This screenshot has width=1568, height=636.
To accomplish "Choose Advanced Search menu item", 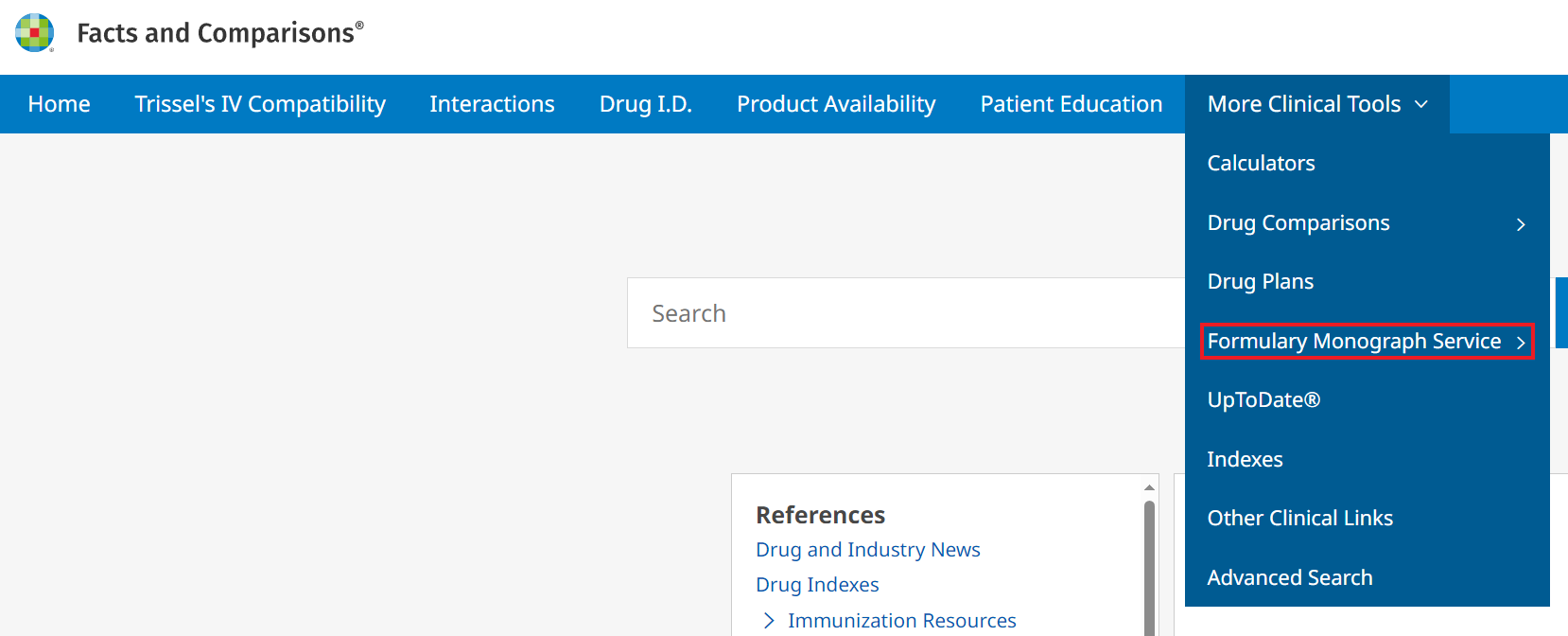I will click(1289, 578).
